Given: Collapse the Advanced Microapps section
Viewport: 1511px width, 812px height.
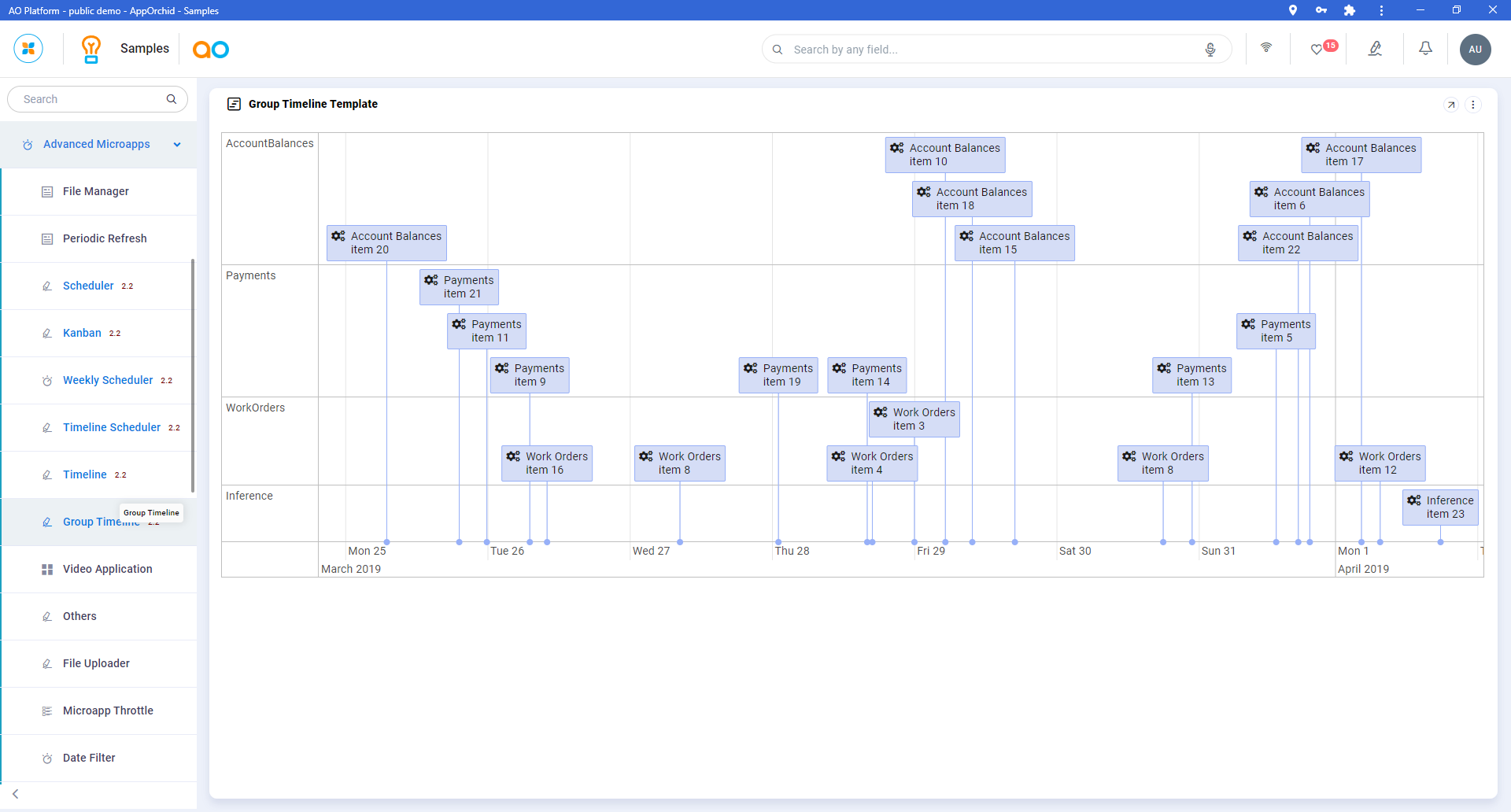Looking at the screenshot, I should pyautogui.click(x=177, y=145).
